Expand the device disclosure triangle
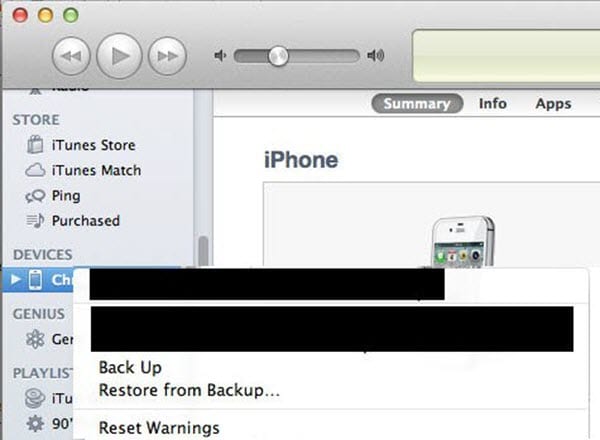The image size is (600, 440). [x=16, y=280]
